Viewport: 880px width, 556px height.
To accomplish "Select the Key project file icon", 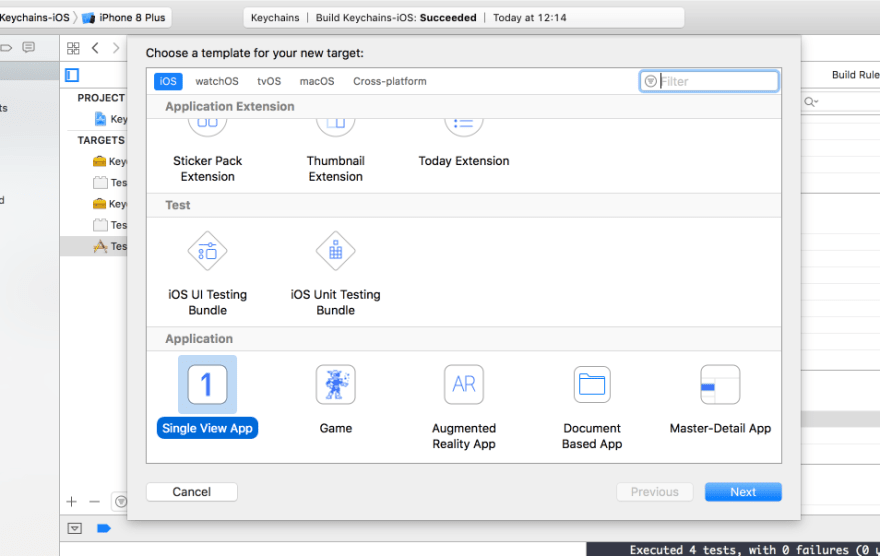I will 100,119.
